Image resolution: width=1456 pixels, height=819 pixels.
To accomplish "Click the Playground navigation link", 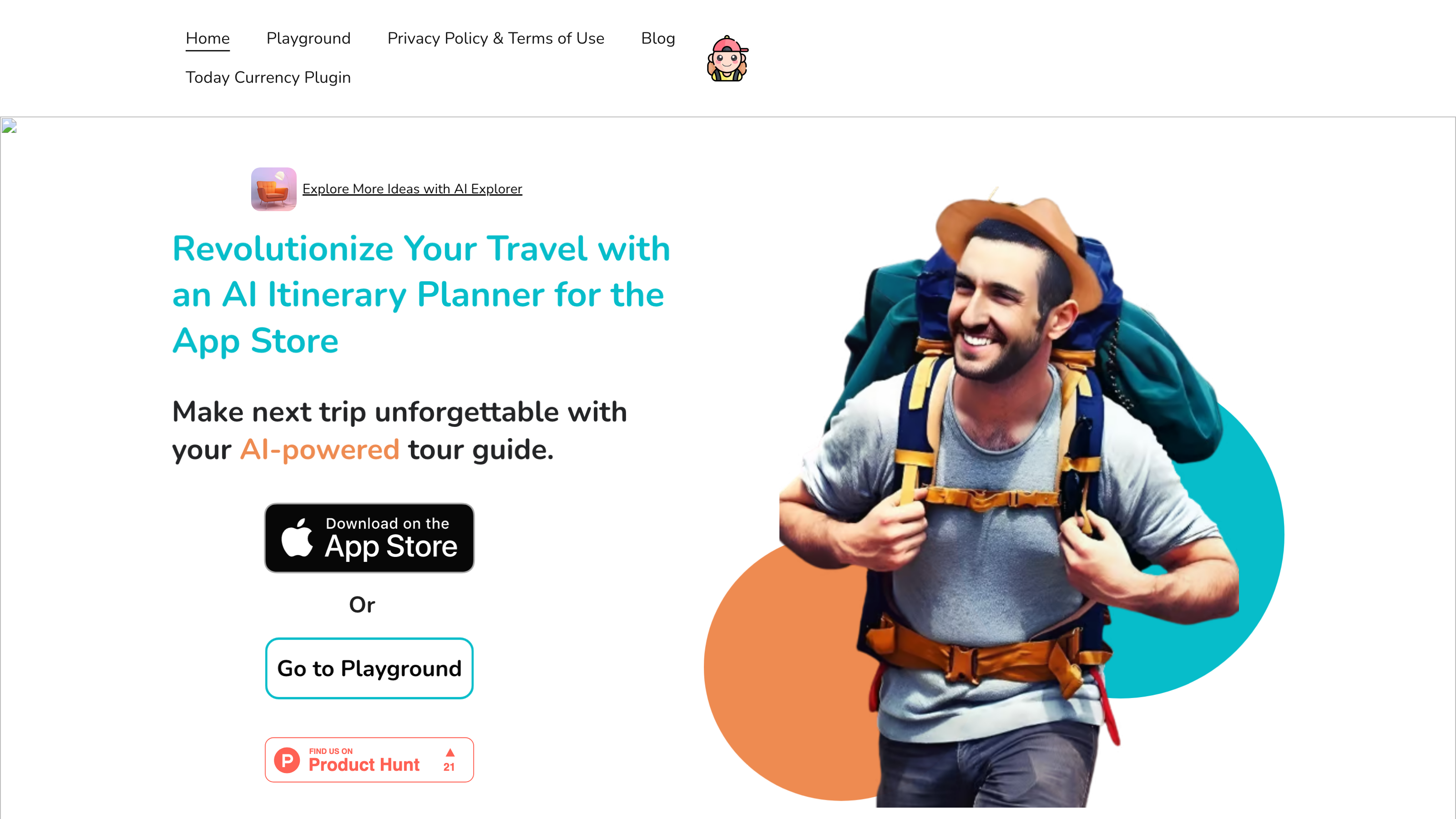I will (x=308, y=38).
